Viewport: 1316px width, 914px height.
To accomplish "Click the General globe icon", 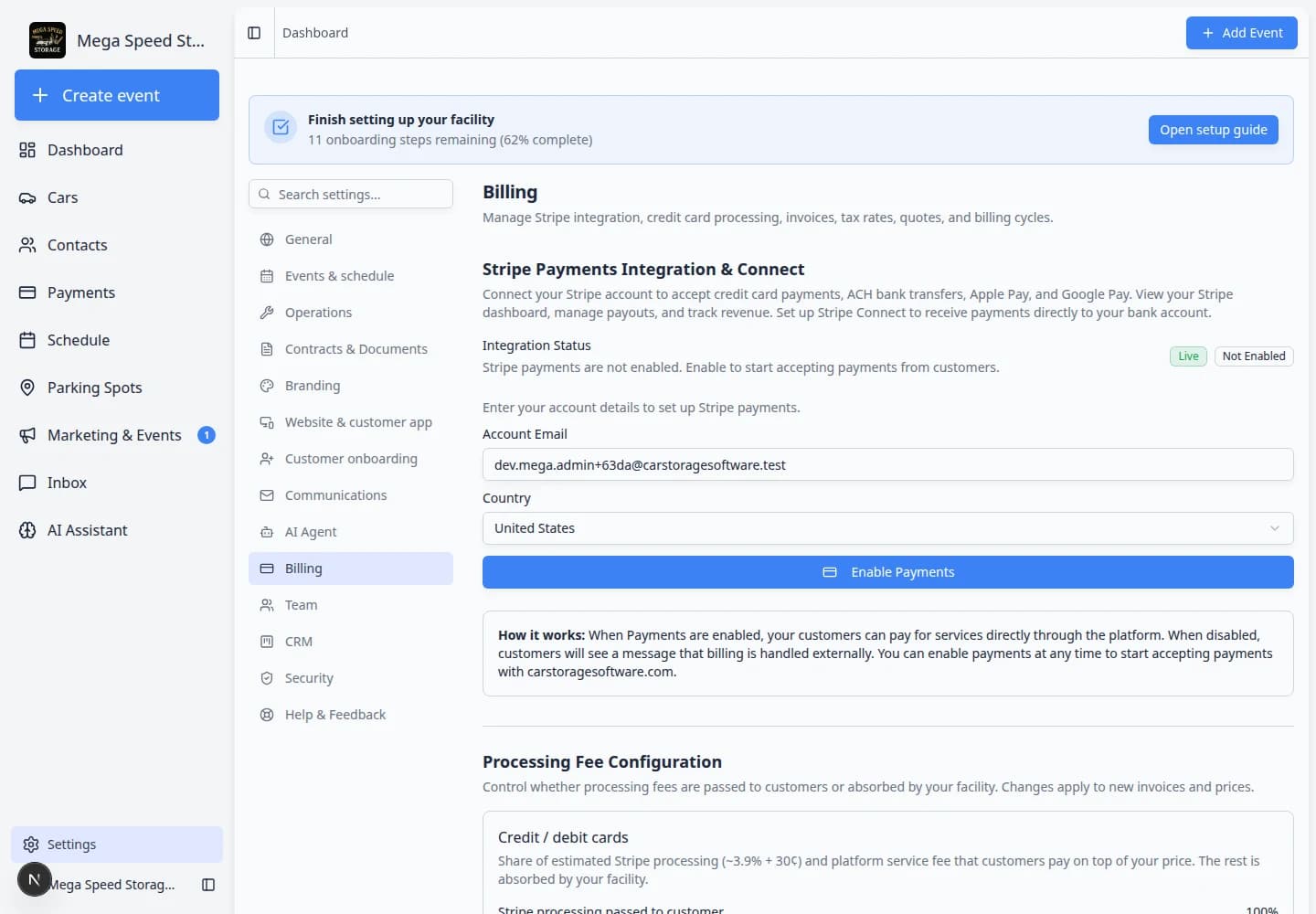I will pos(267,239).
